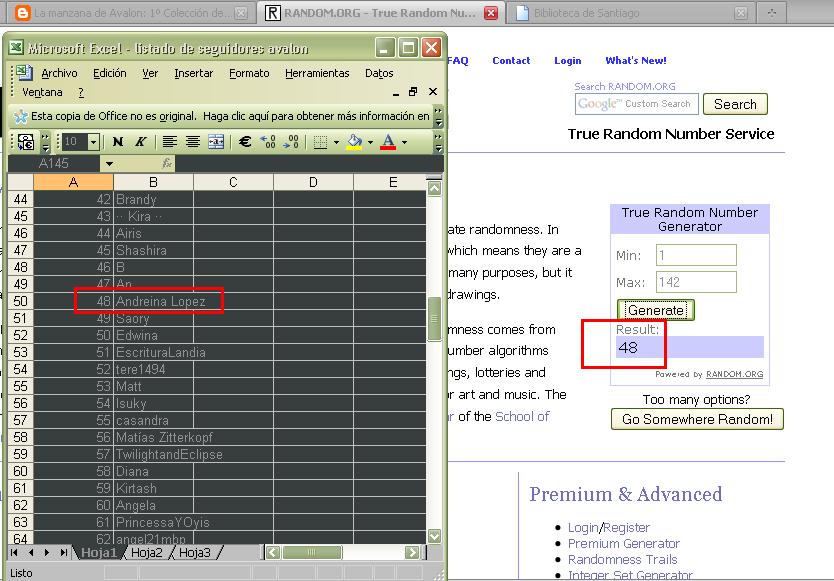Apply left text alignment
The width and height of the screenshot is (834, 581).
point(170,142)
